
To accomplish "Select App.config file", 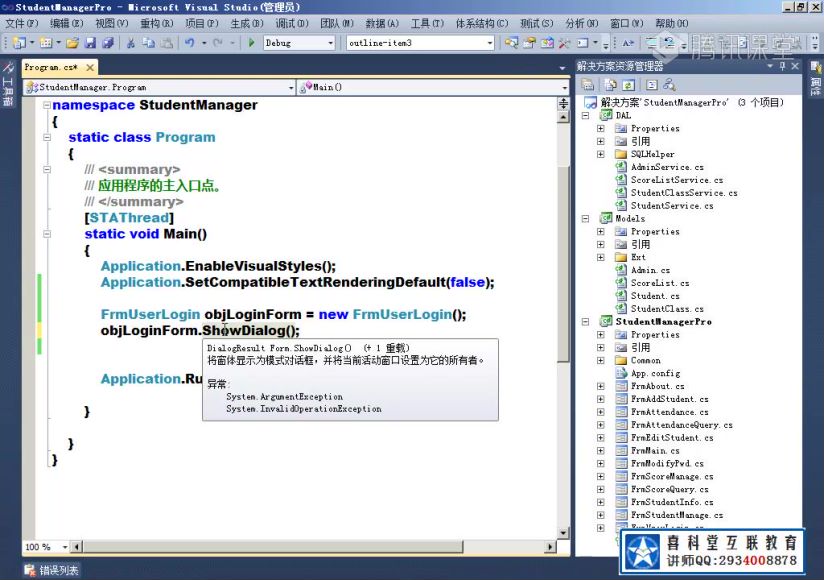I will point(655,374).
